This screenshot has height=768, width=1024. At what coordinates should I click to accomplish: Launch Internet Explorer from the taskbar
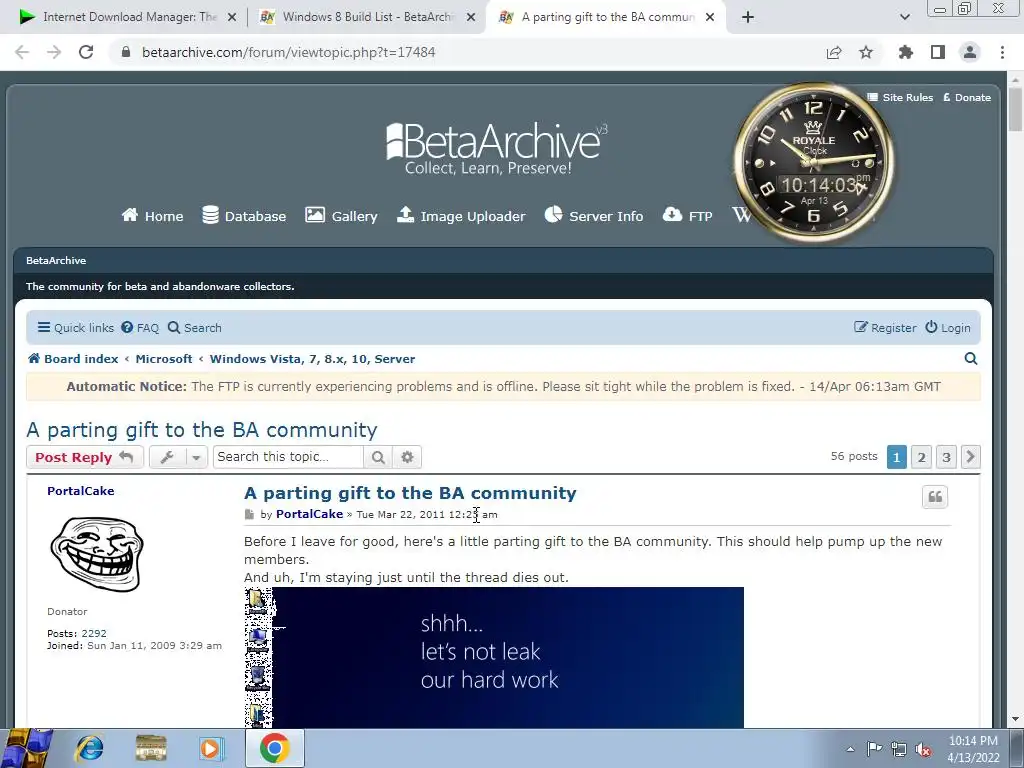coord(89,748)
